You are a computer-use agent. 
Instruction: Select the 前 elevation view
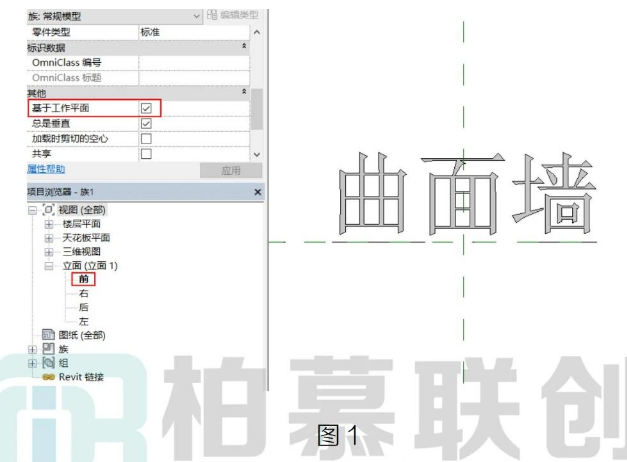pyautogui.click(x=84, y=279)
